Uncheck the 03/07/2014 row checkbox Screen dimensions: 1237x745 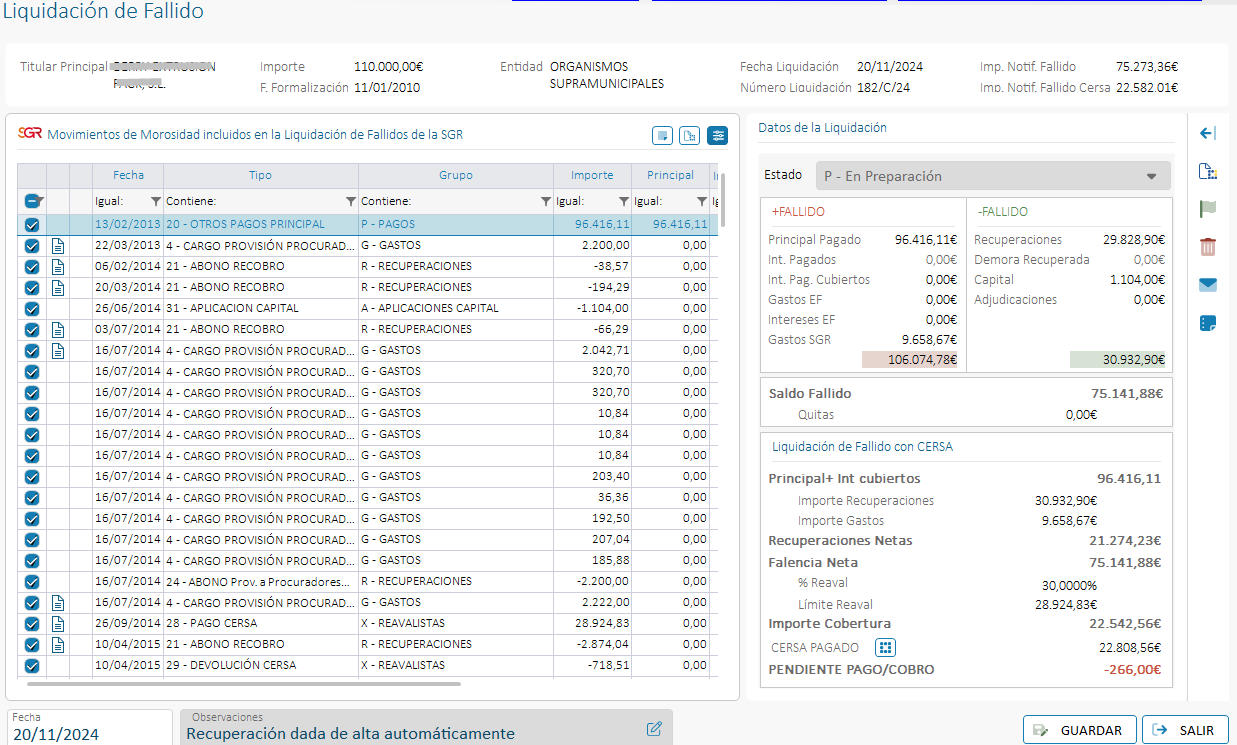tap(31, 329)
